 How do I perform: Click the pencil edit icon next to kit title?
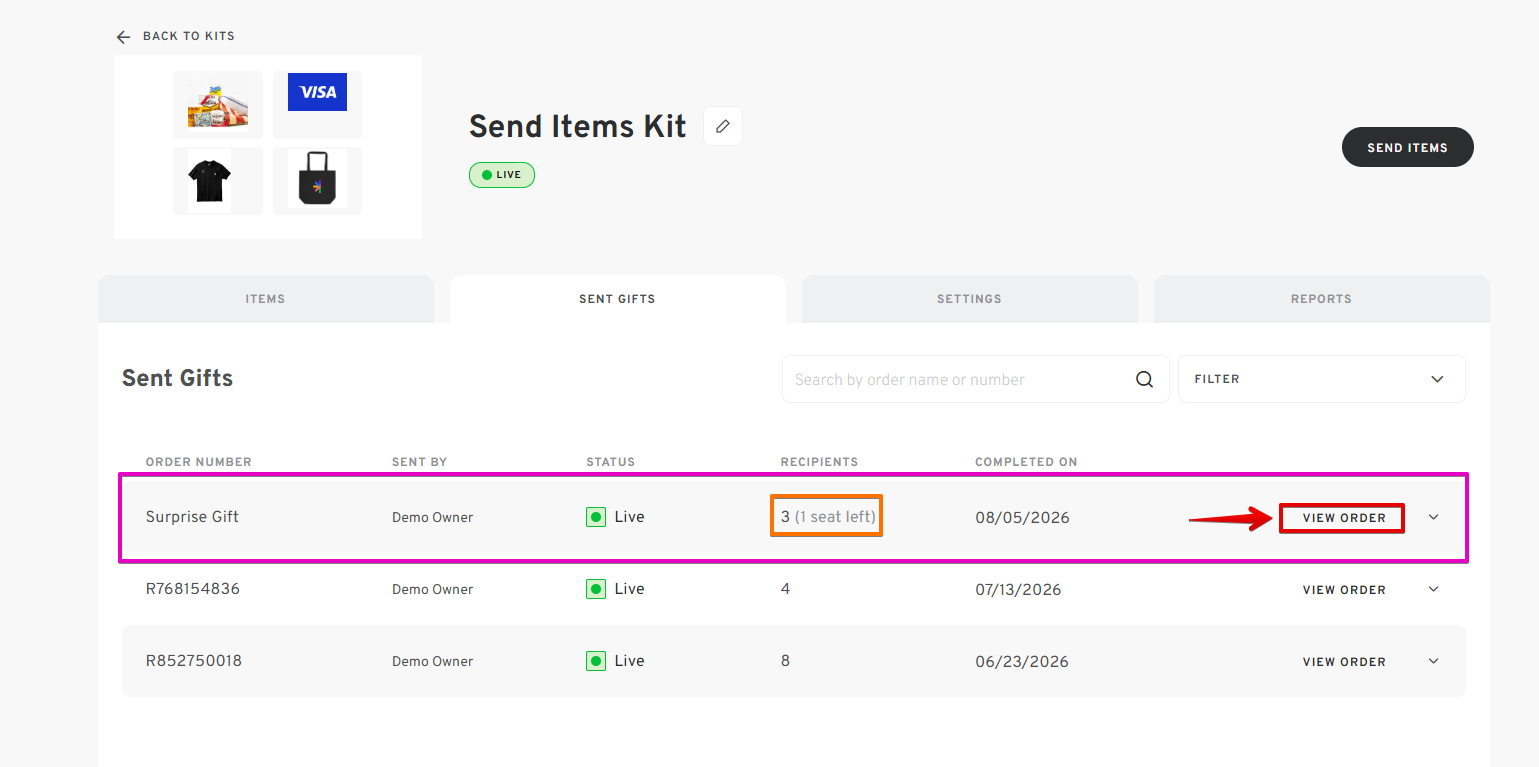point(723,126)
